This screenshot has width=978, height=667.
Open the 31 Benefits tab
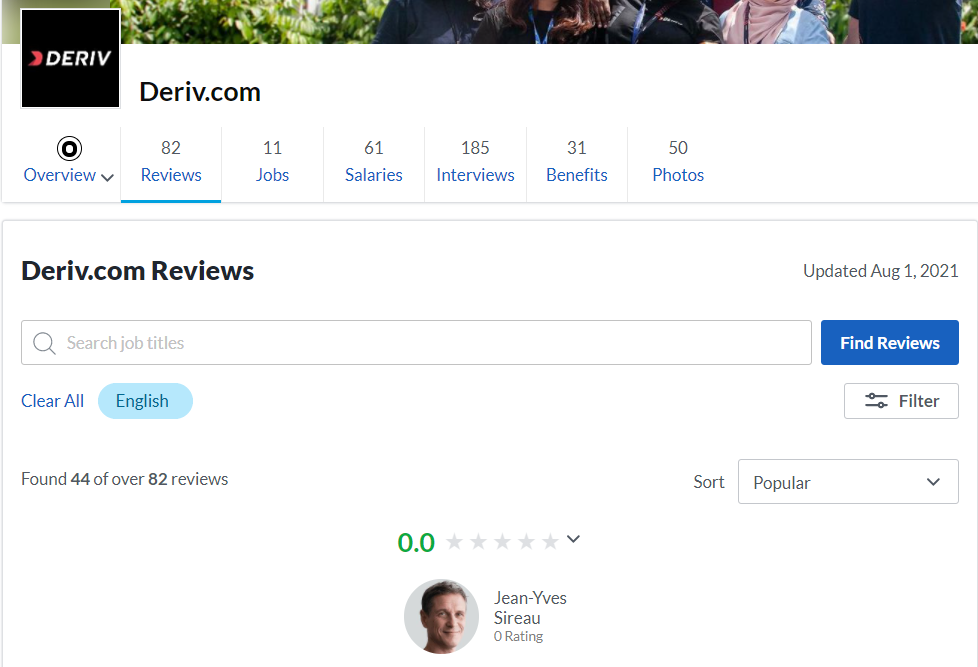(577, 163)
